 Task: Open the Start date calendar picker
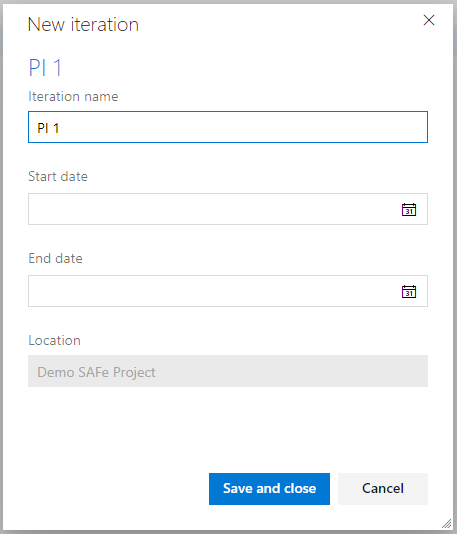(409, 209)
